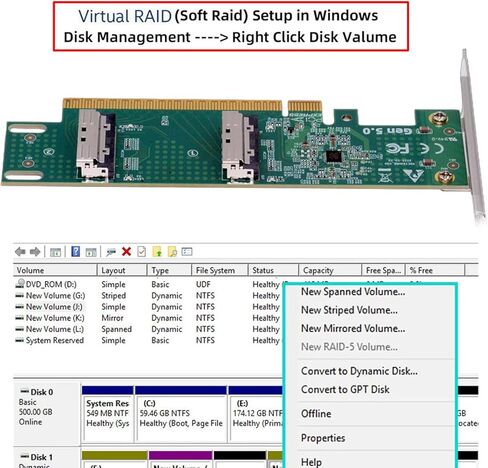488x468 pixels.
Task: Toggle the Show/Hide Console Tree icon
Action: coord(55,252)
